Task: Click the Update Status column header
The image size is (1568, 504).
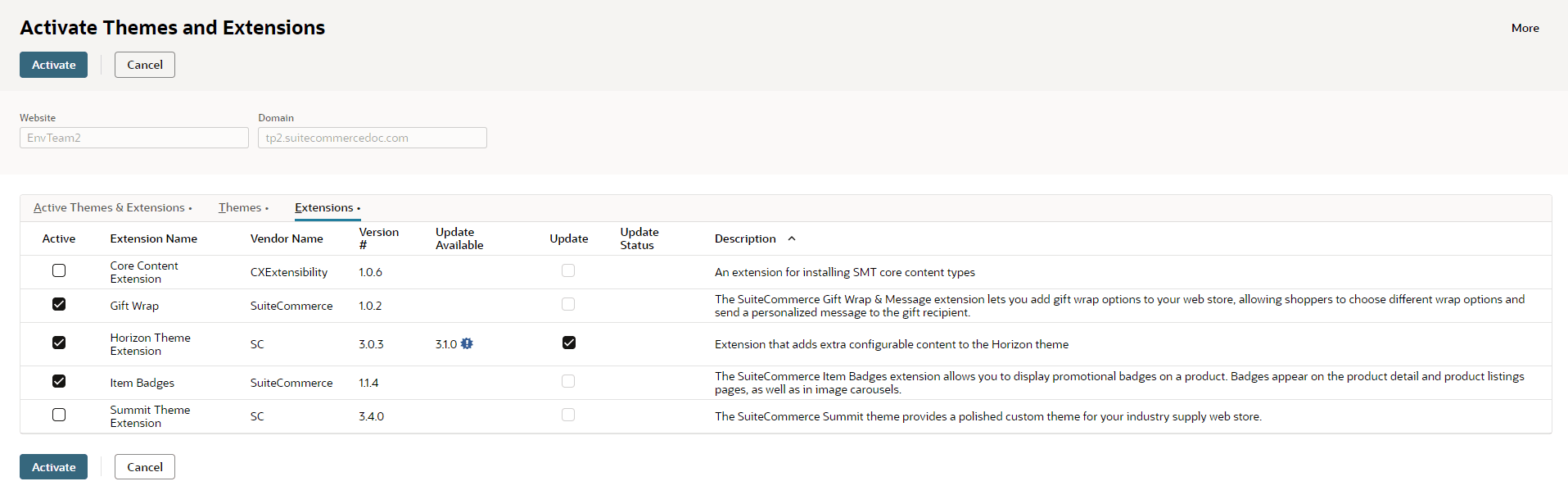Action: coord(639,238)
